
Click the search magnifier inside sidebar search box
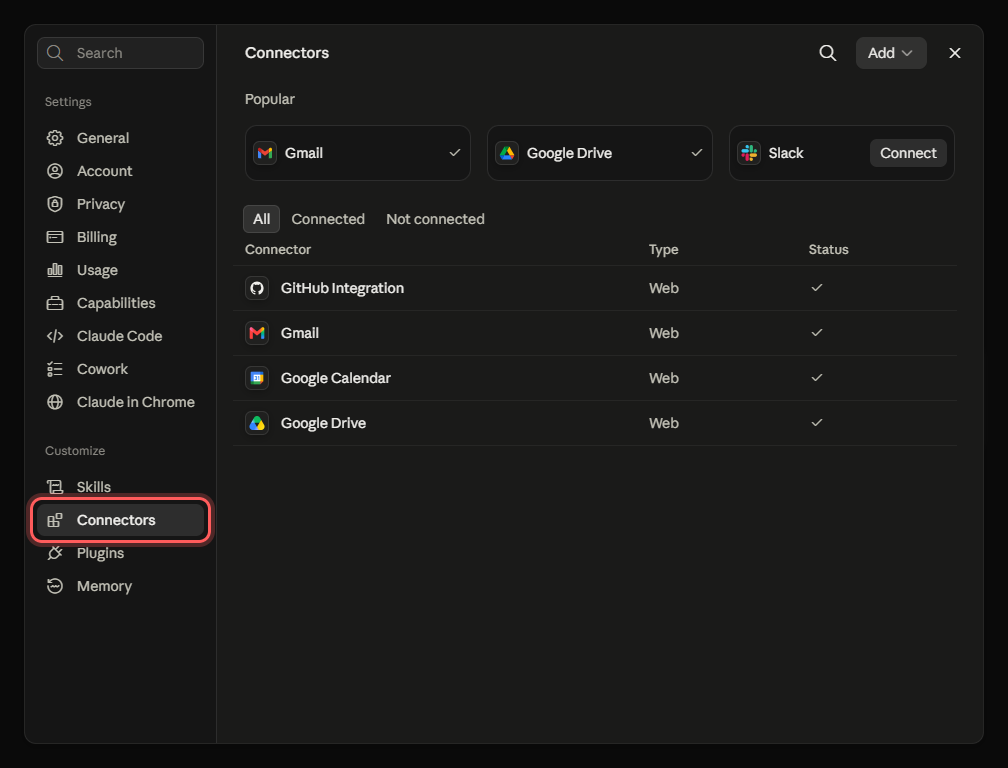(x=55, y=53)
